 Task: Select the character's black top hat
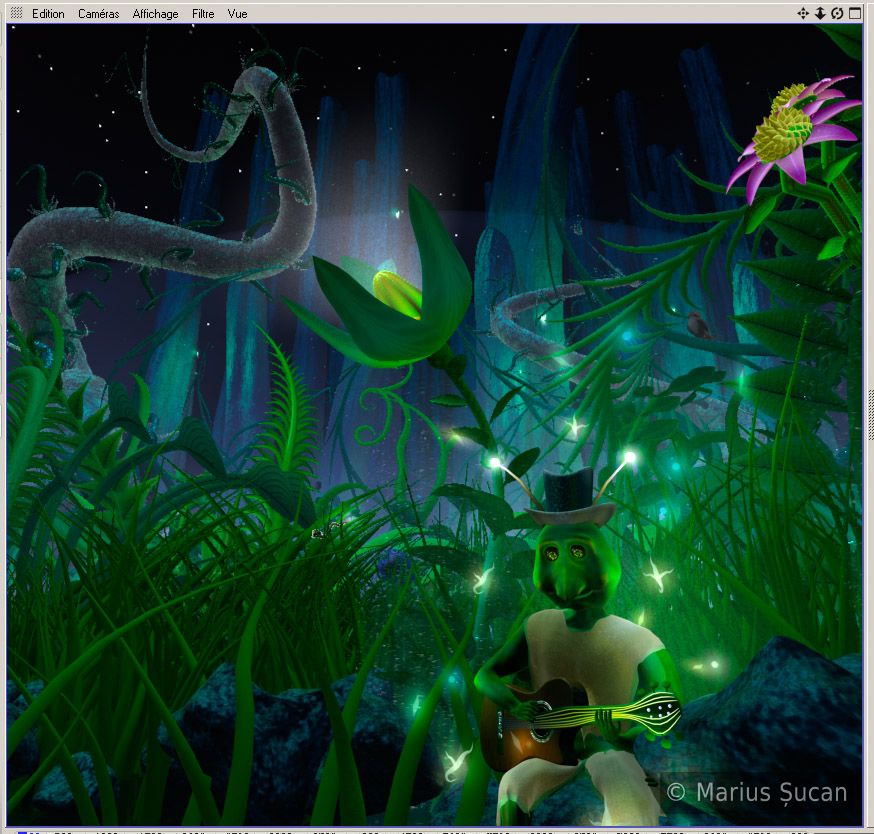point(569,497)
